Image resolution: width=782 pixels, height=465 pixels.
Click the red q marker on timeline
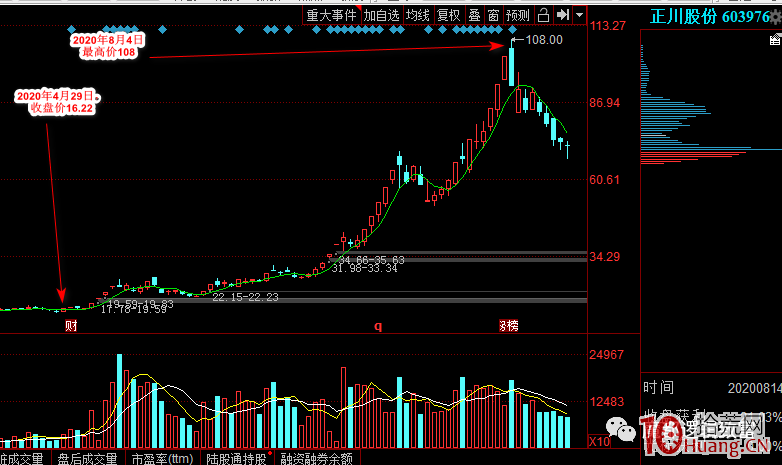click(x=378, y=326)
